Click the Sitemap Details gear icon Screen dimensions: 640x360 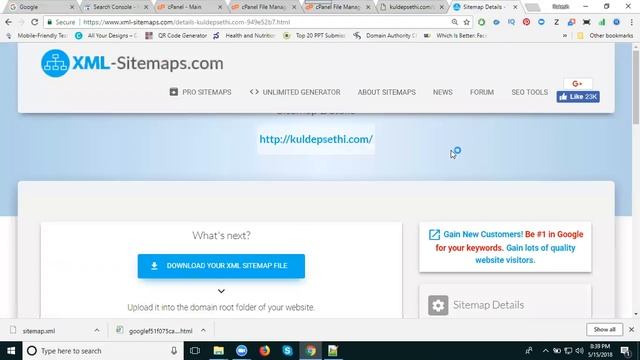click(438, 305)
